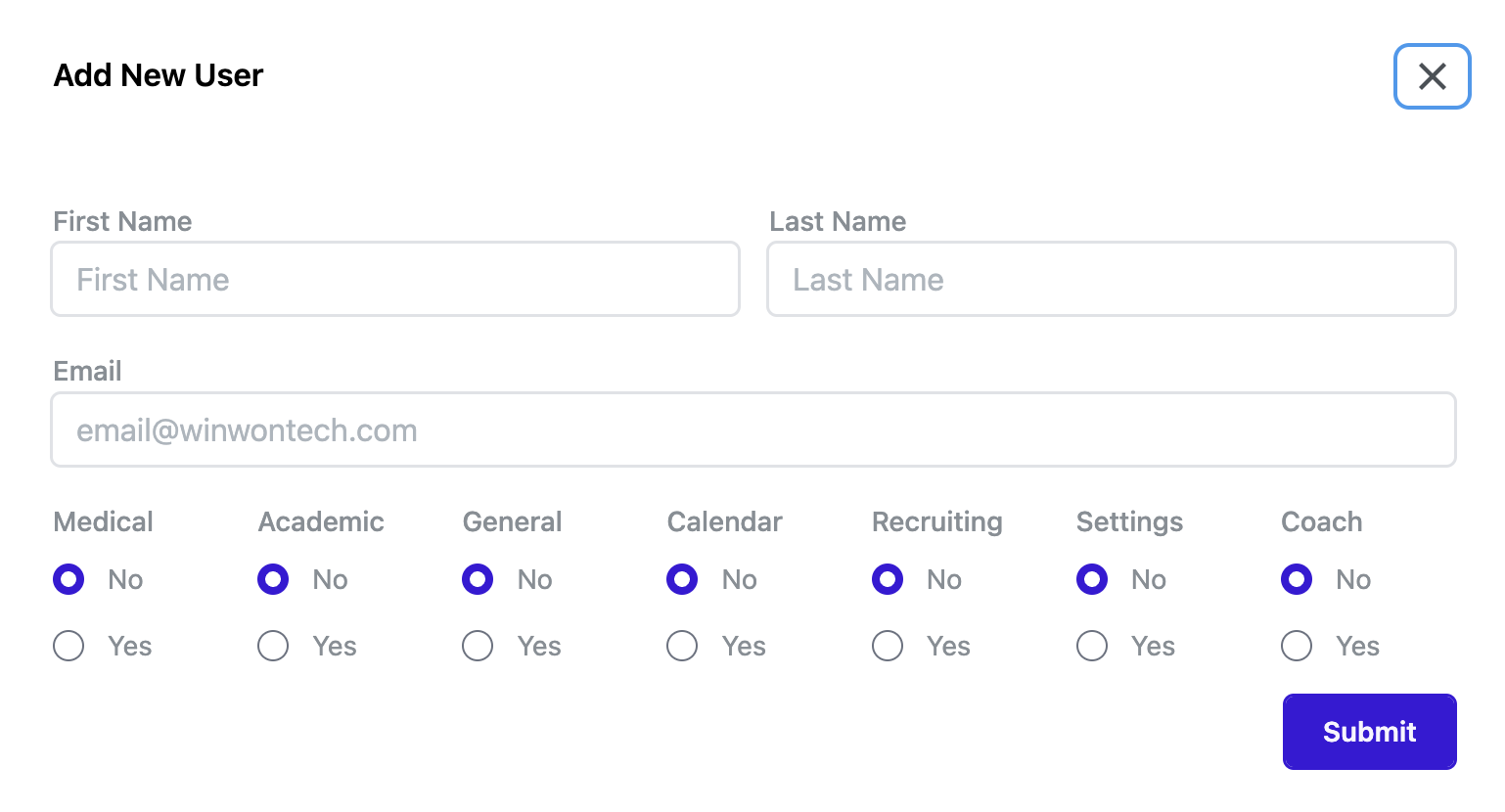Click the First Name input field
Image resolution: width=1505 pixels, height=812 pixels.
point(395,280)
